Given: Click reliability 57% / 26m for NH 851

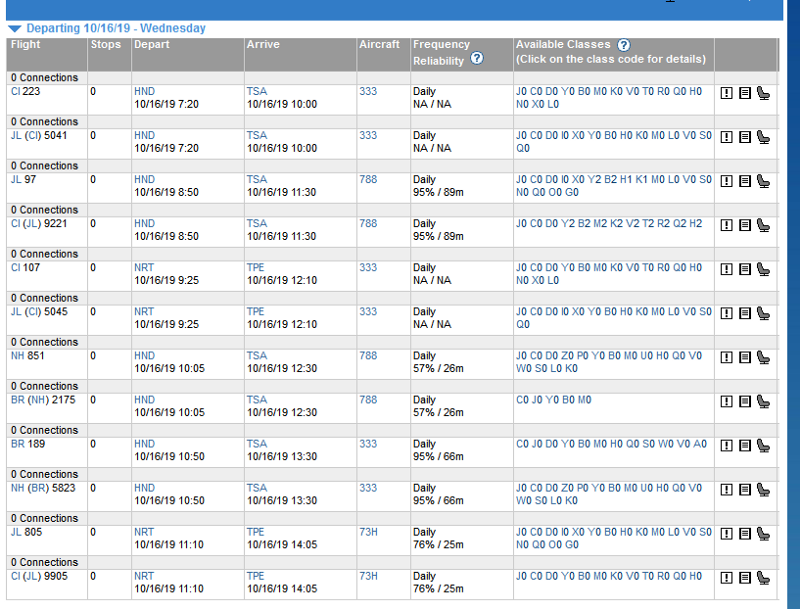Looking at the screenshot, I should pos(438,368).
